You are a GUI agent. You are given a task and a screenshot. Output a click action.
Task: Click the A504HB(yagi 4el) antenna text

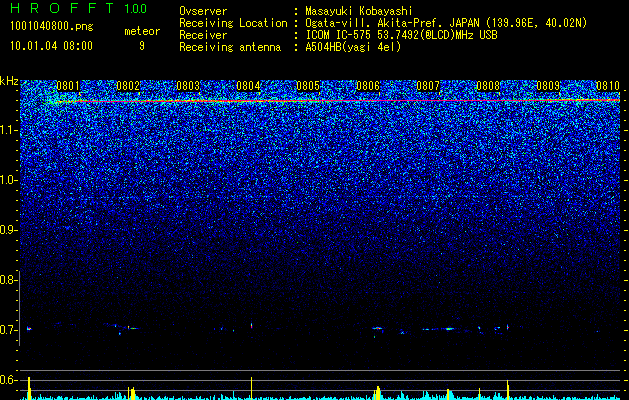point(353,47)
